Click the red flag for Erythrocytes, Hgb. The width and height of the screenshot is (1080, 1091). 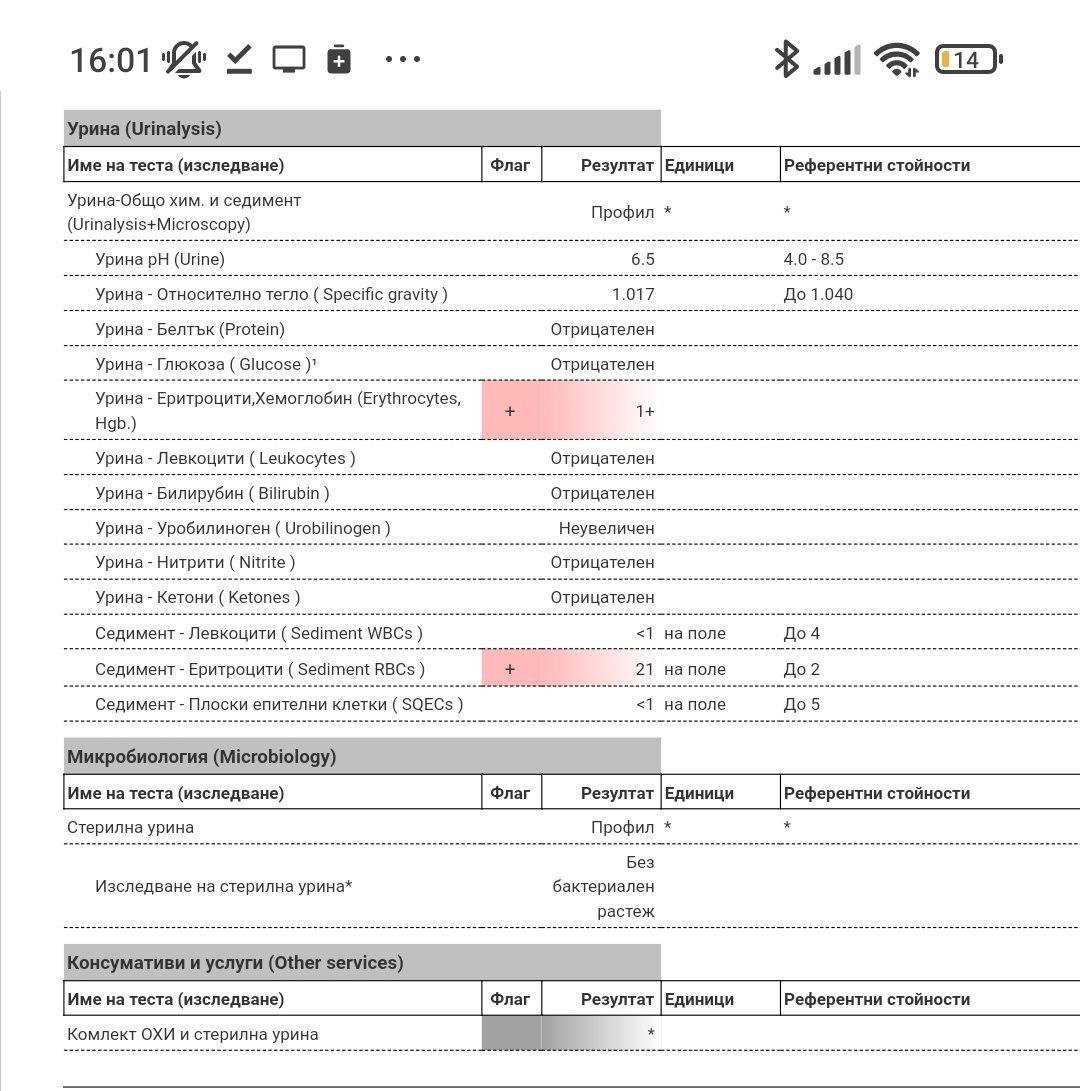pyautogui.click(x=510, y=411)
